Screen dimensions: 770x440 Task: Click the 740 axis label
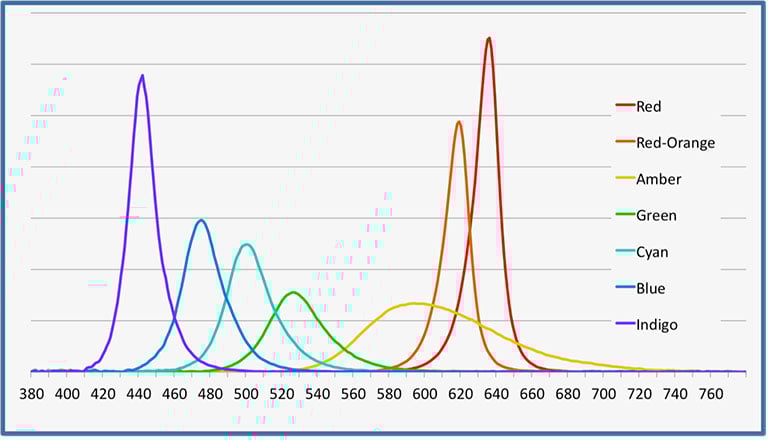675,394
